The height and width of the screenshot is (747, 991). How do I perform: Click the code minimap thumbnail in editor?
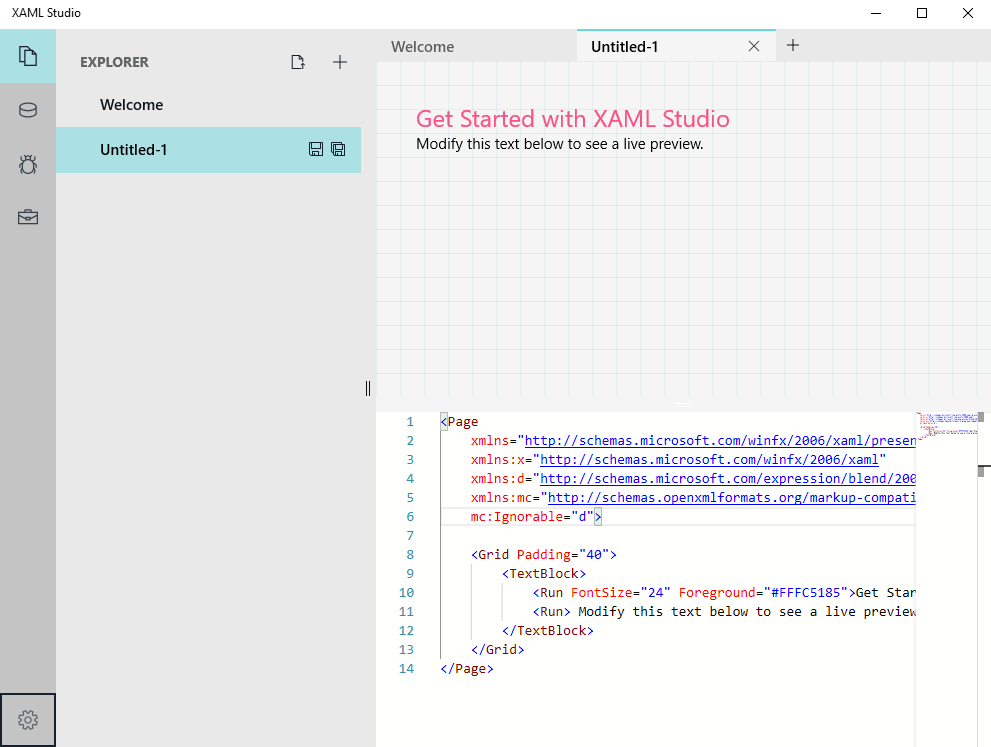(945, 425)
